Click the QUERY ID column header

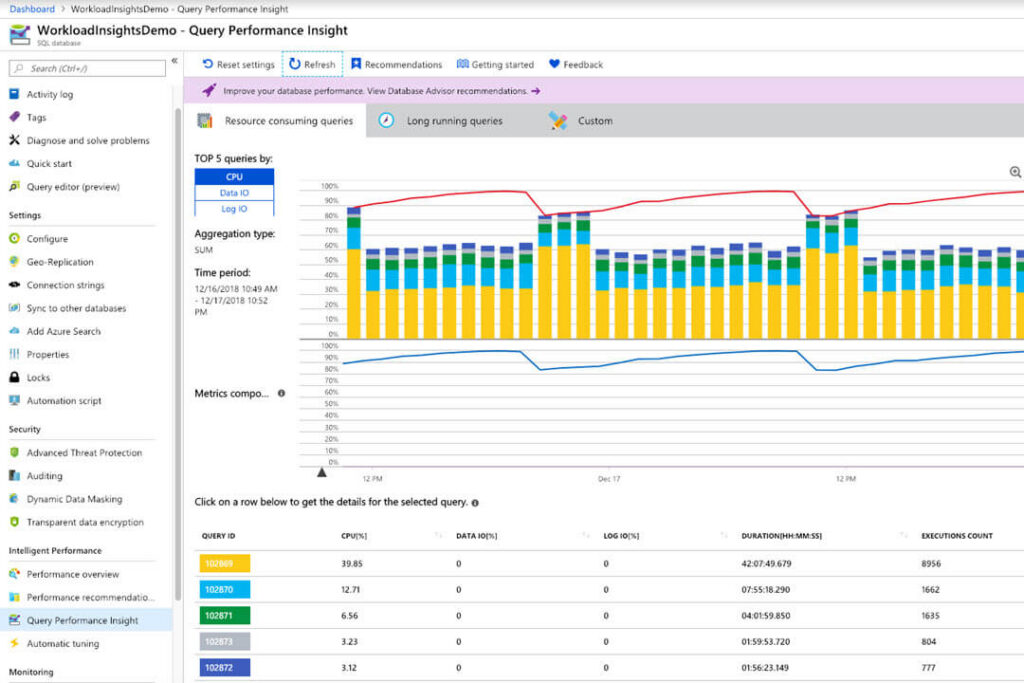click(x=218, y=535)
